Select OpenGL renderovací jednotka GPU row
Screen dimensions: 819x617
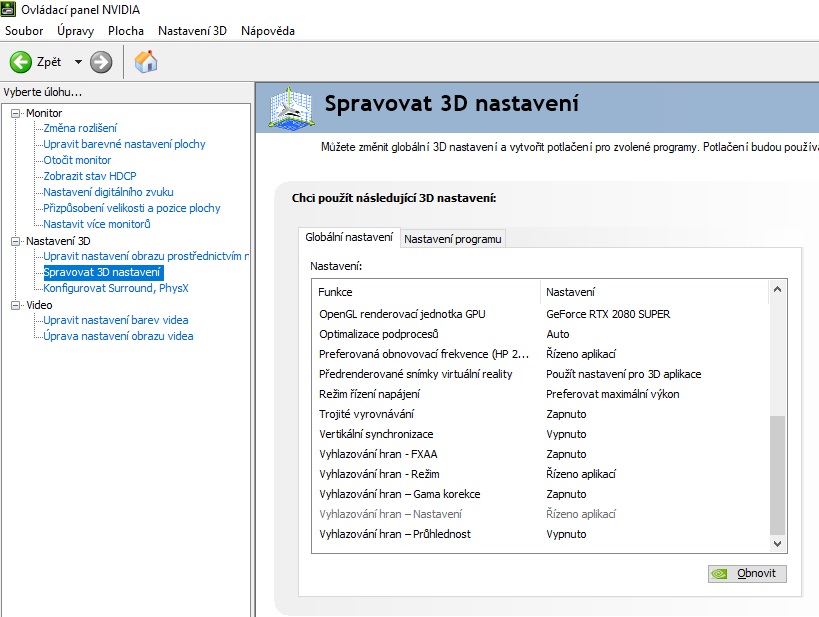[541, 314]
